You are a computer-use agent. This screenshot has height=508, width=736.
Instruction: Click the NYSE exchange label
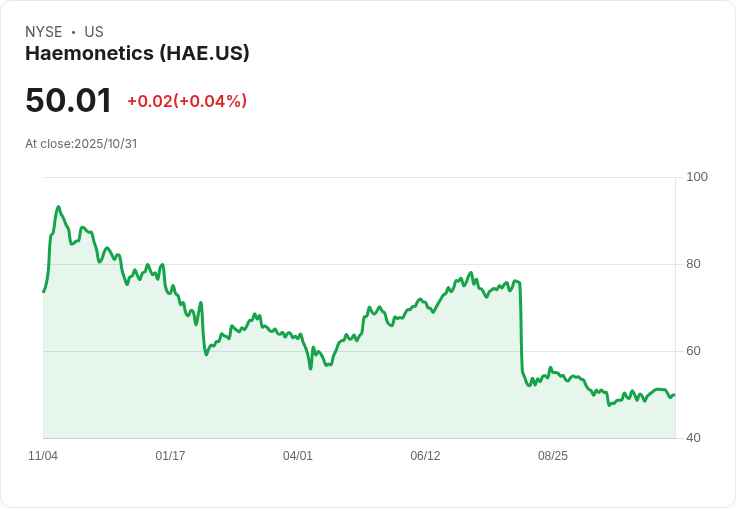(x=43, y=32)
